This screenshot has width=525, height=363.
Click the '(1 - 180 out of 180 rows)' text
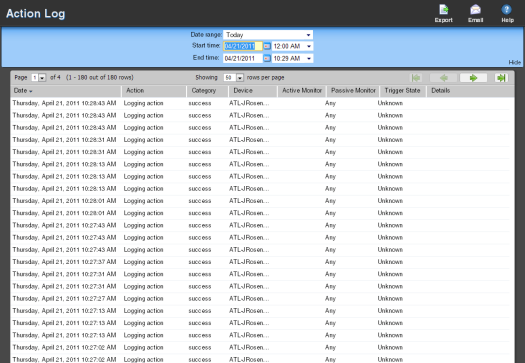[100, 78]
